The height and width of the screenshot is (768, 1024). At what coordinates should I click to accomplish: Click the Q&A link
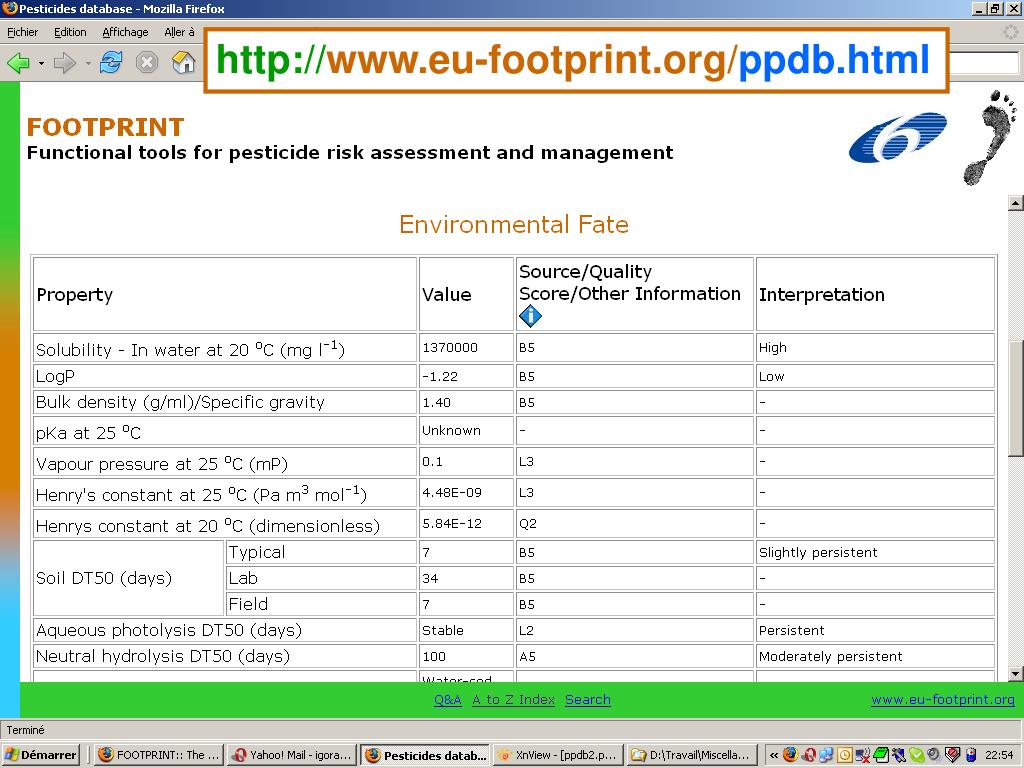(447, 699)
